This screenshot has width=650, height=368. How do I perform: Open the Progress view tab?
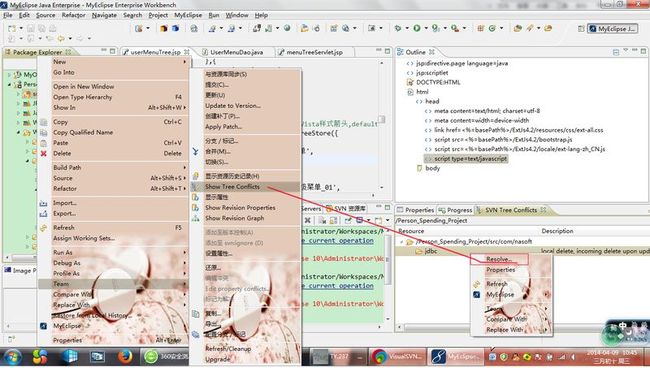[x=455, y=210]
